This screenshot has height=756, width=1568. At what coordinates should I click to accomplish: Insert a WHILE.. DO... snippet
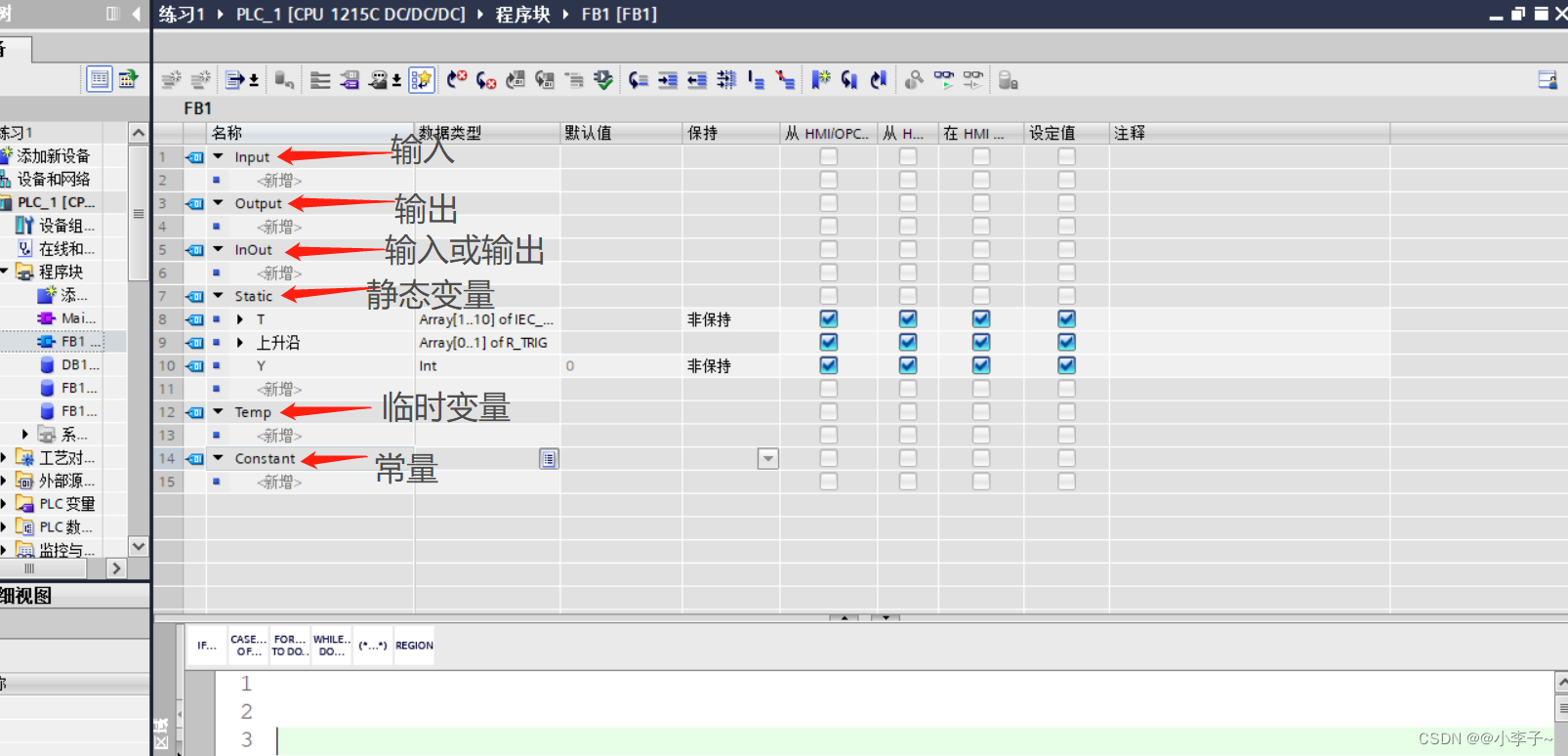332,646
